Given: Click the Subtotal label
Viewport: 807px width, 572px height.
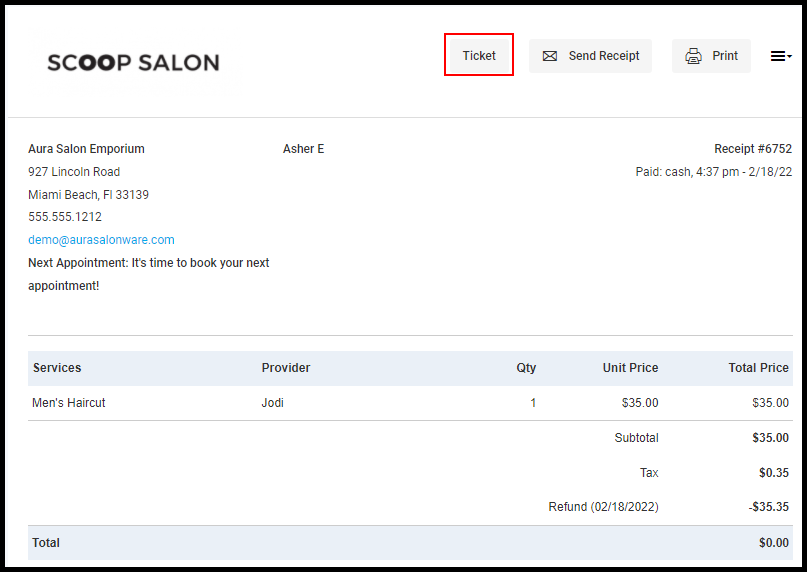Looking at the screenshot, I should click(x=636, y=438).
